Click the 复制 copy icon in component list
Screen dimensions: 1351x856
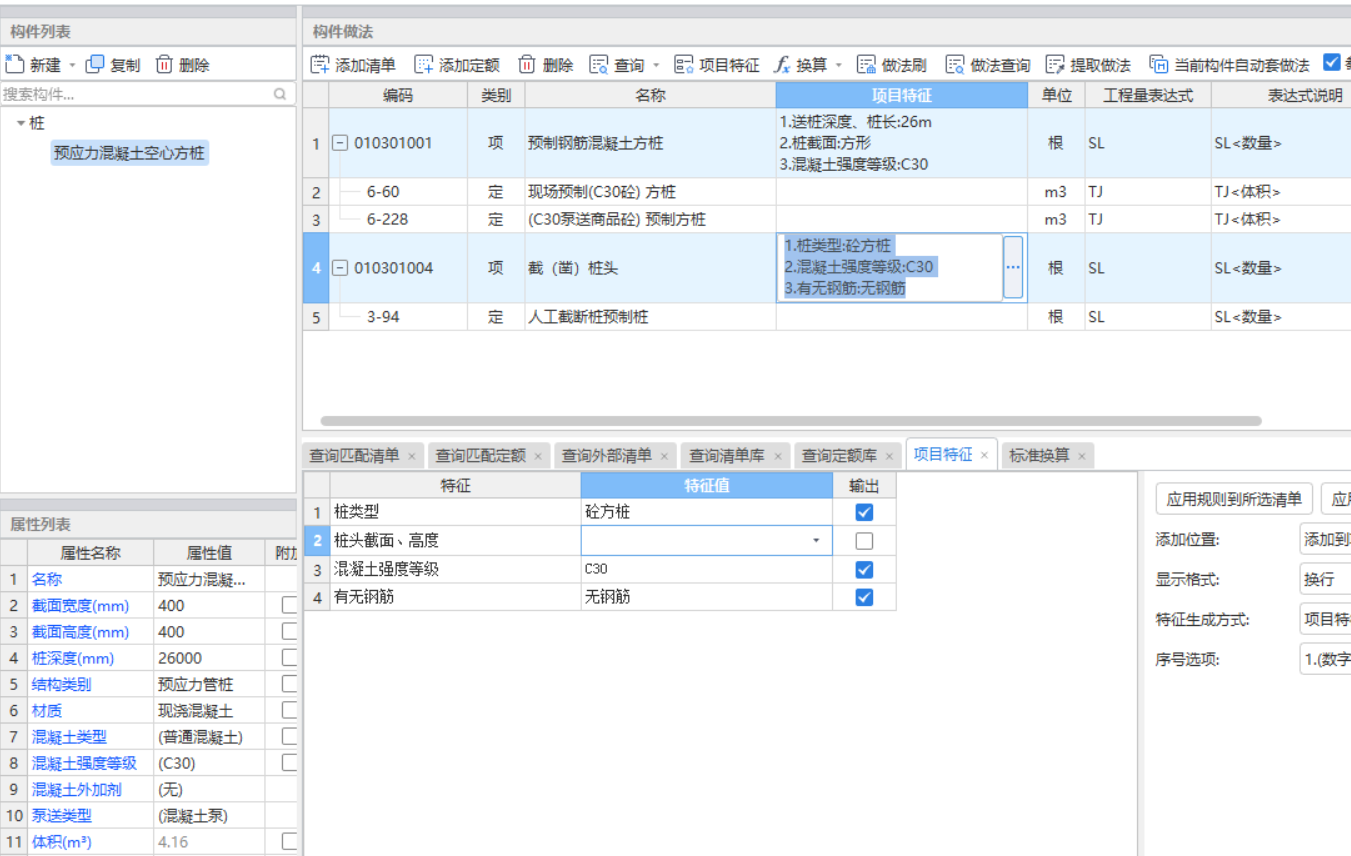(95, 65)
